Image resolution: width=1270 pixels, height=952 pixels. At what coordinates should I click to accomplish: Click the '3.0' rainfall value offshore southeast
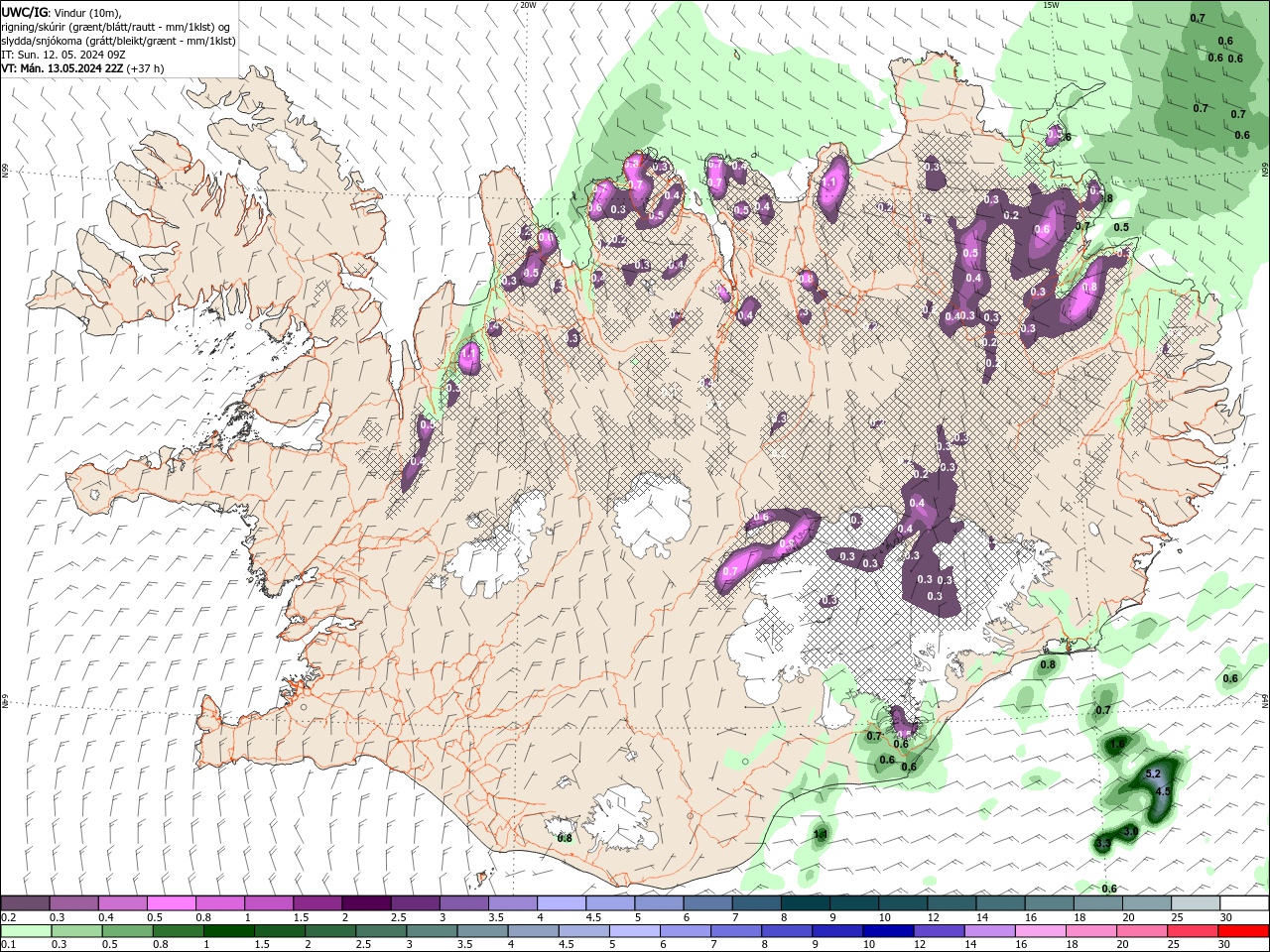(x=1130, y=832)
